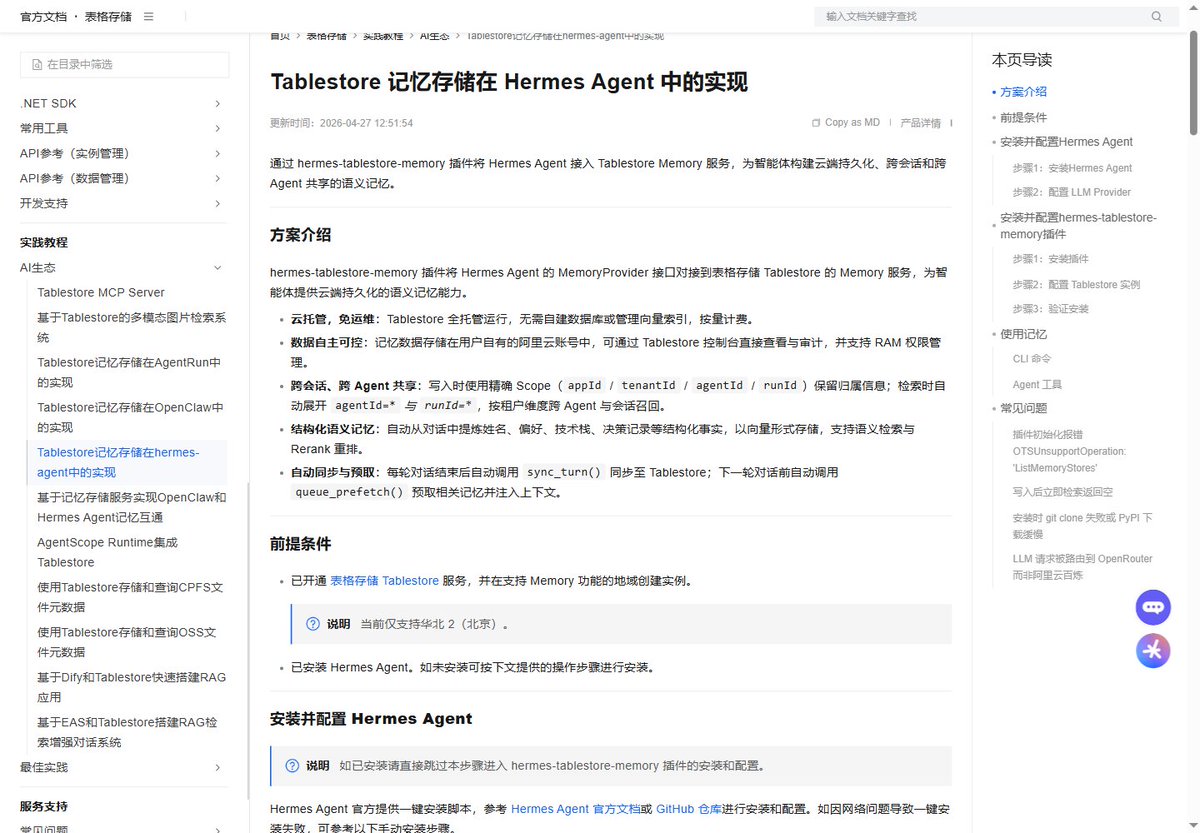The height and width of the screenshot is (833, 1200).
Task: Jump to 步骤2：配置 LLM Provider
Action: point(1071,192)
